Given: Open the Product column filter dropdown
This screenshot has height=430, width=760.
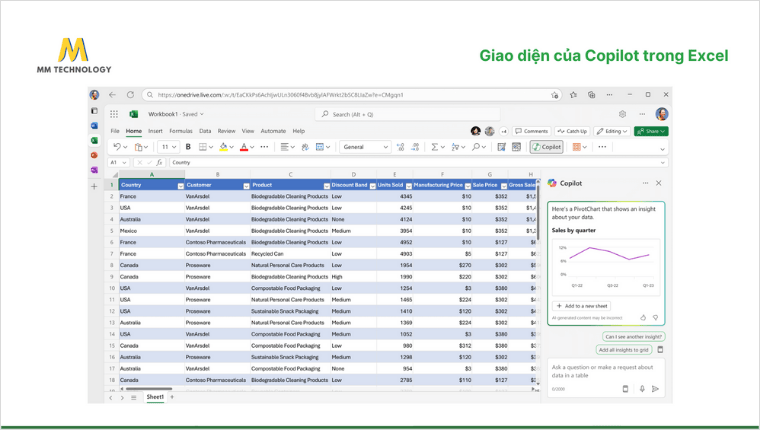Looking at the screenshot, I should [327, 186].
